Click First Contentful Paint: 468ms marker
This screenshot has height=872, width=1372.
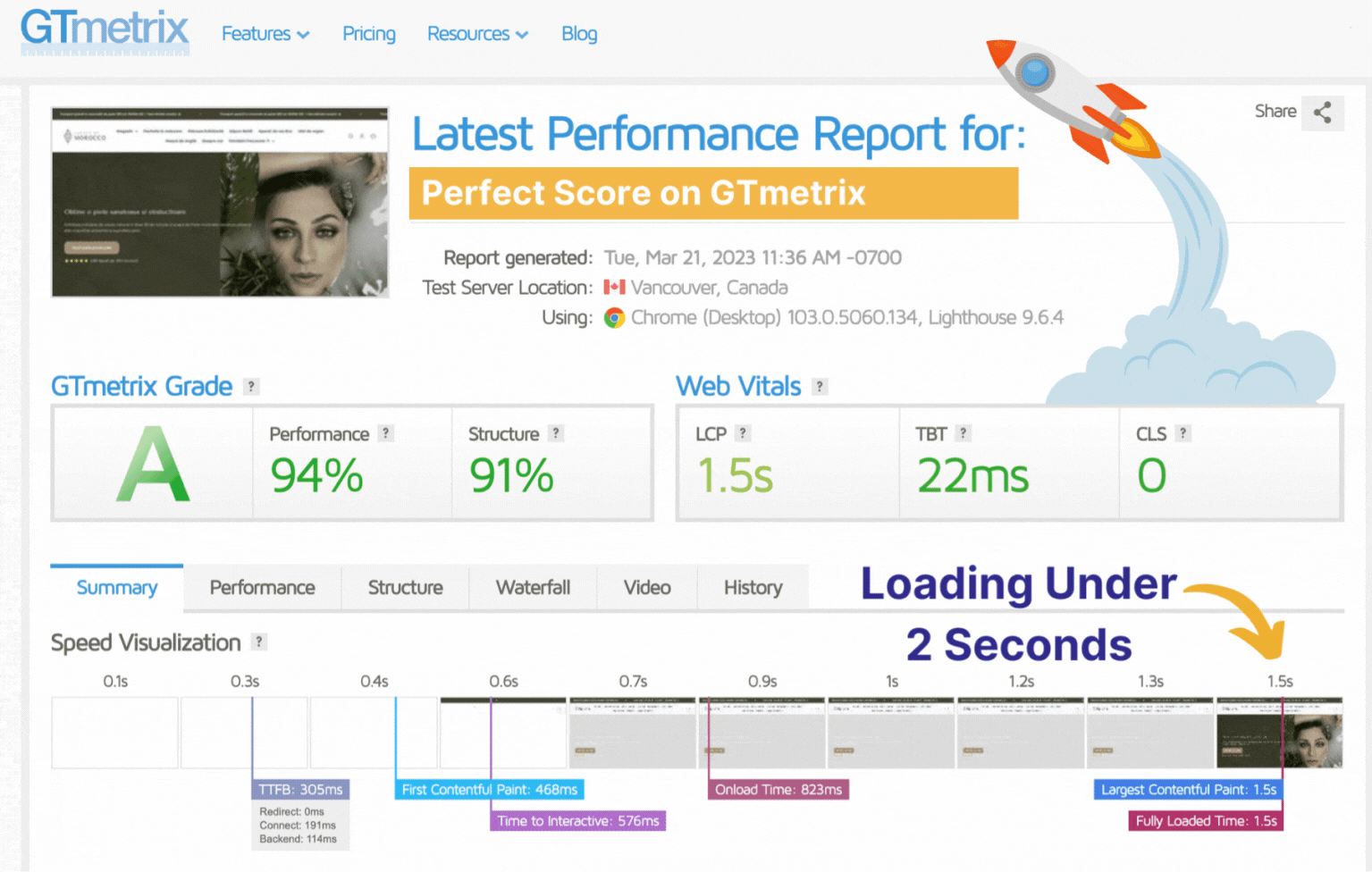(x=490, y=790)
